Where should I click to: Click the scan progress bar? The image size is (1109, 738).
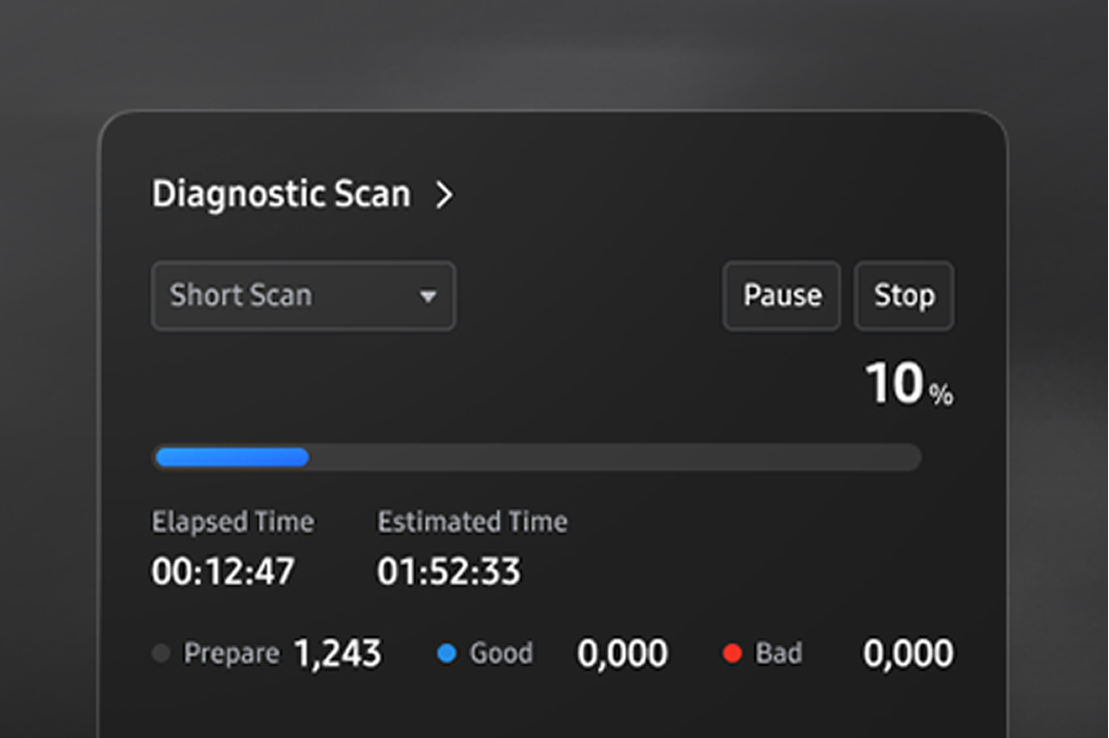[x=535, y=457]
